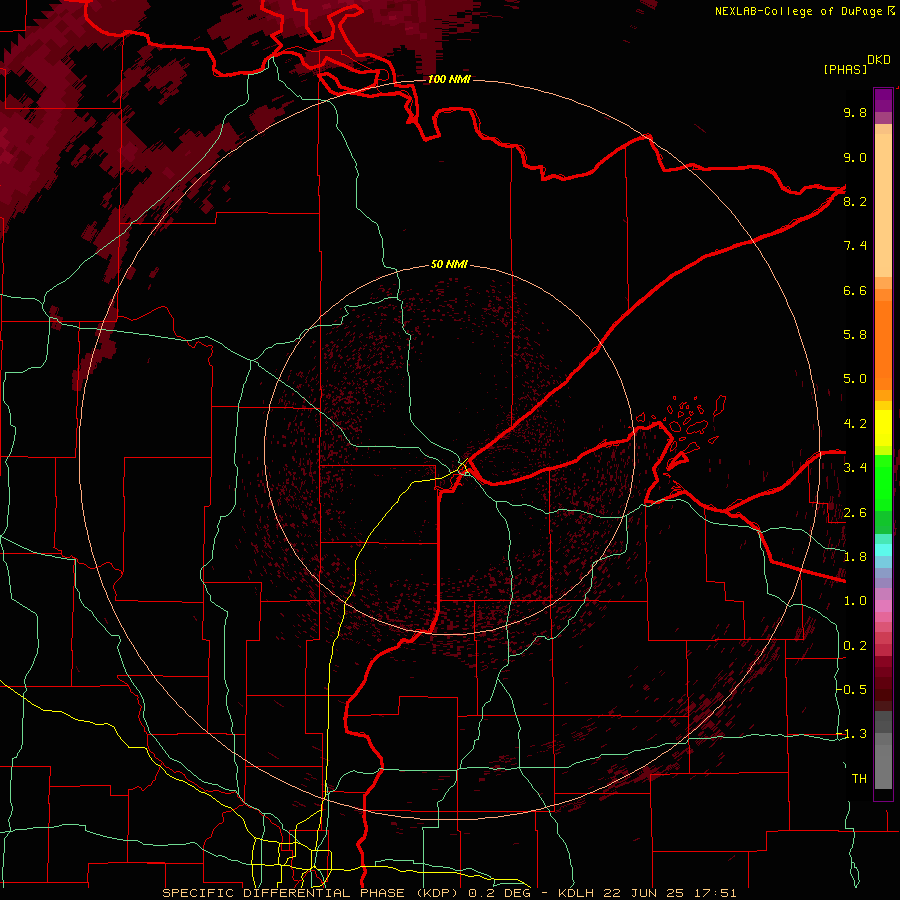
Task: Select the 2.6 legend value
Action: [855, 513]
